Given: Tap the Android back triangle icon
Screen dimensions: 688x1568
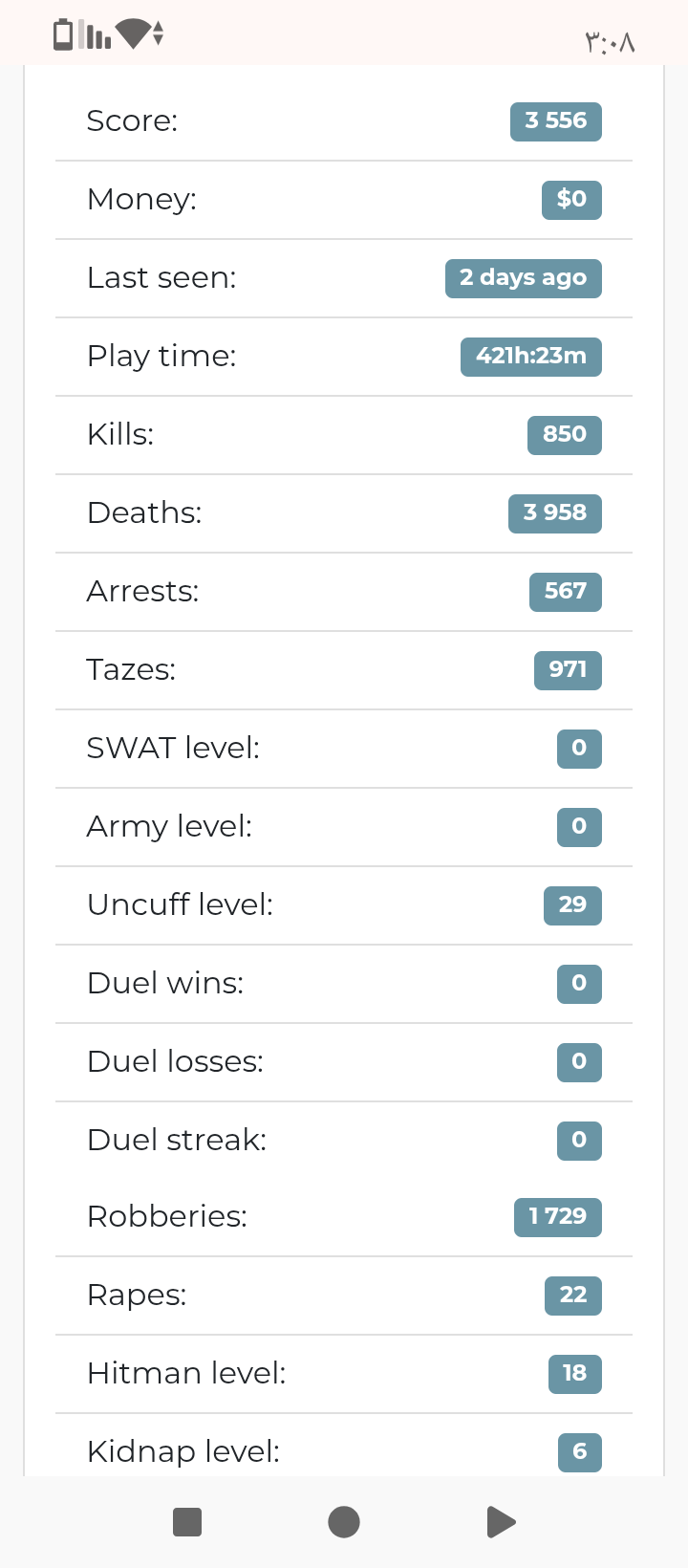Looking at the screenshot, I should [x=502, y=1521].
